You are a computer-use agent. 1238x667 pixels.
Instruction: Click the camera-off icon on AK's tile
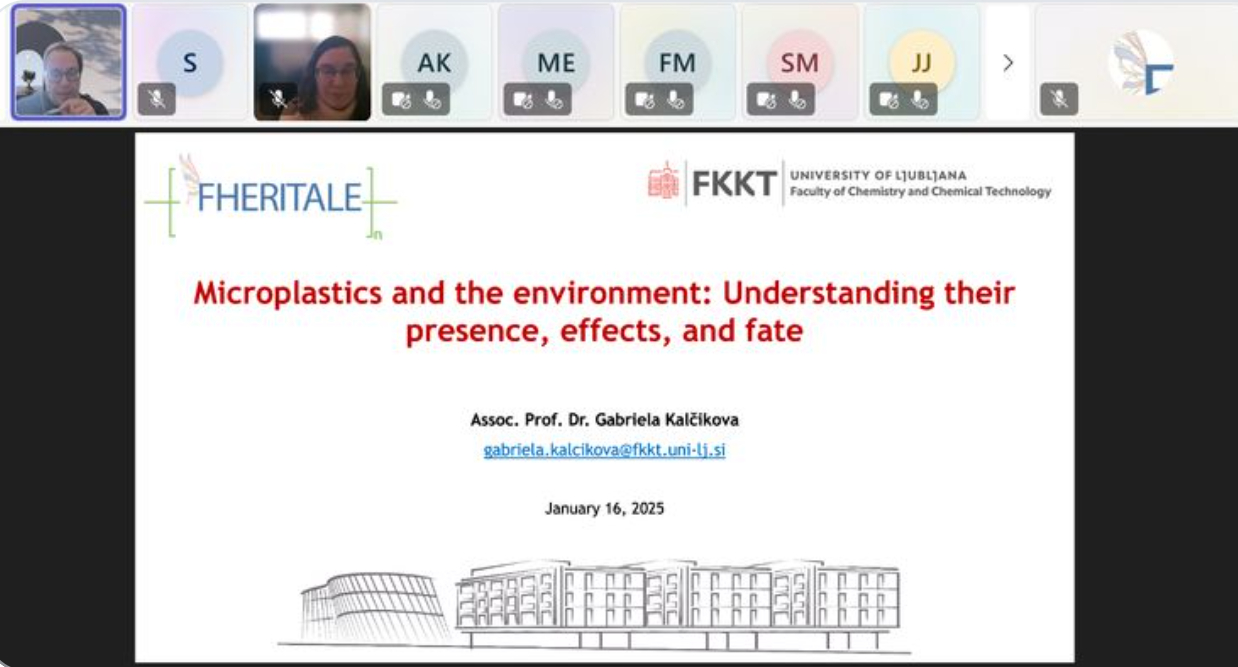pyautogui.click(x=401, y=99)
